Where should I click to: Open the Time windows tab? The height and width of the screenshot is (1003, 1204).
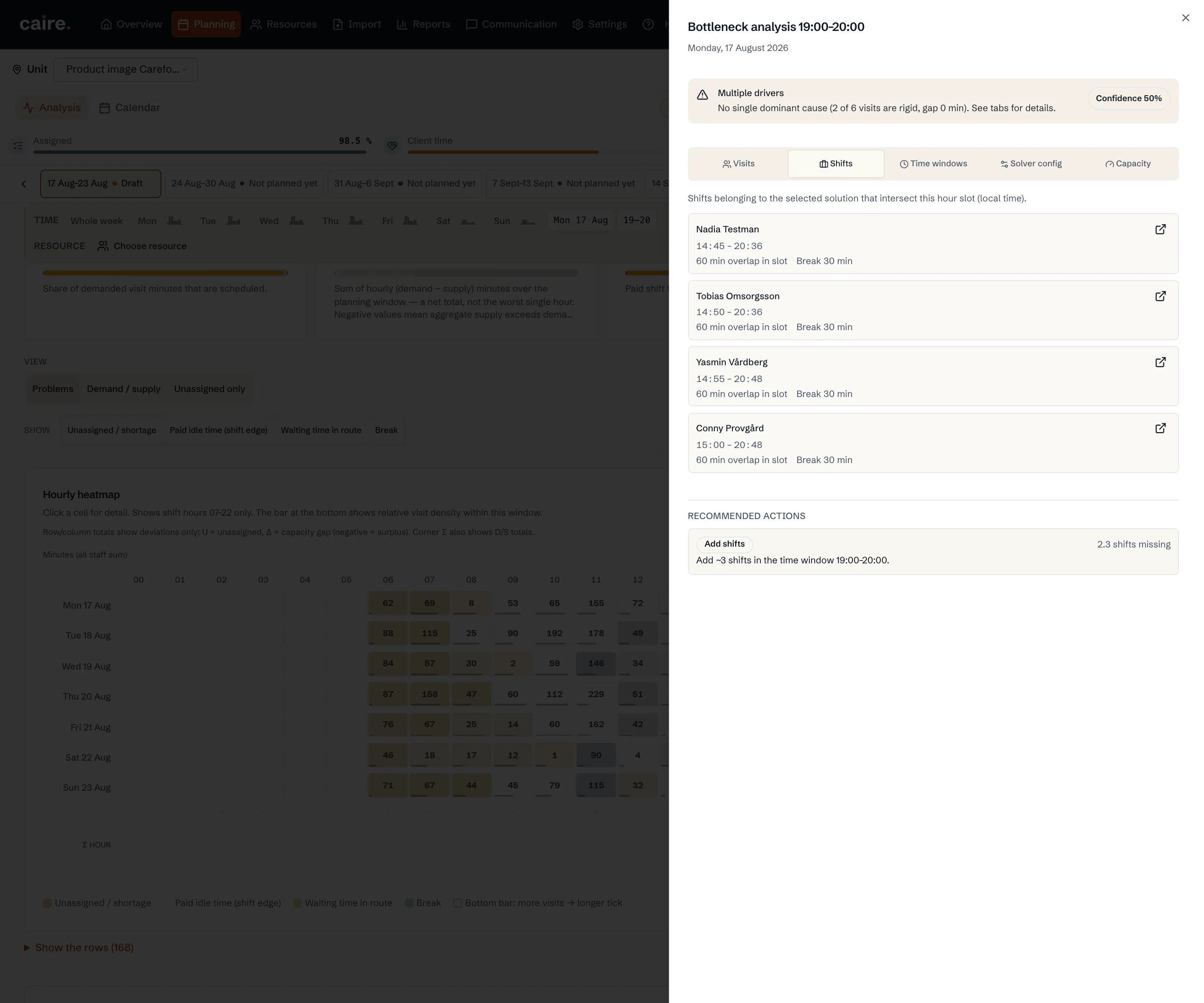click(x=933, y=164)
